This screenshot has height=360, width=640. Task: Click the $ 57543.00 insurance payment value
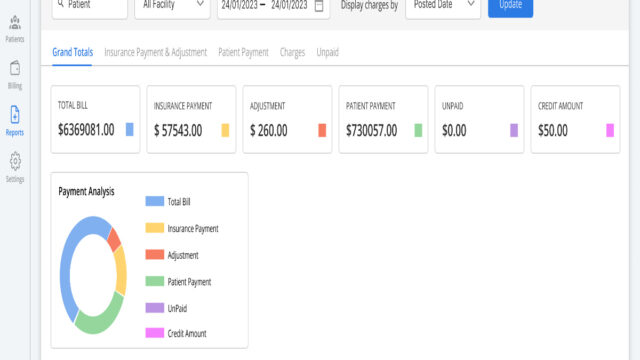click(x=178, y=131)
